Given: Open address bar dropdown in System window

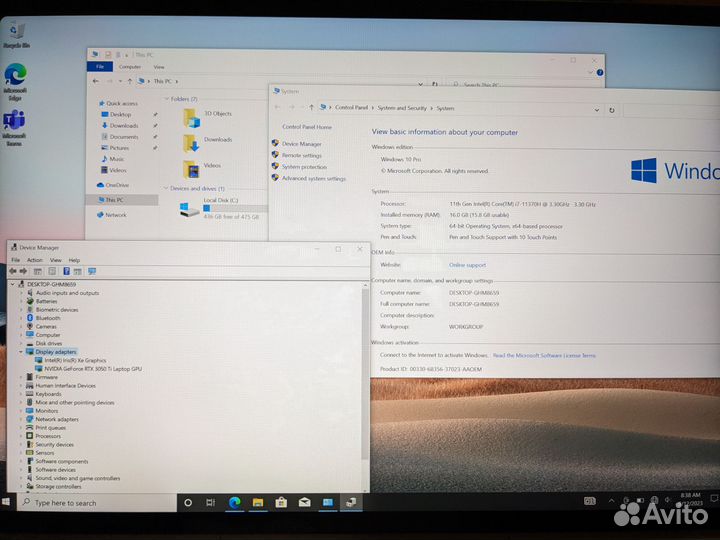Looking at the screenshot, I should pos(596,110).
